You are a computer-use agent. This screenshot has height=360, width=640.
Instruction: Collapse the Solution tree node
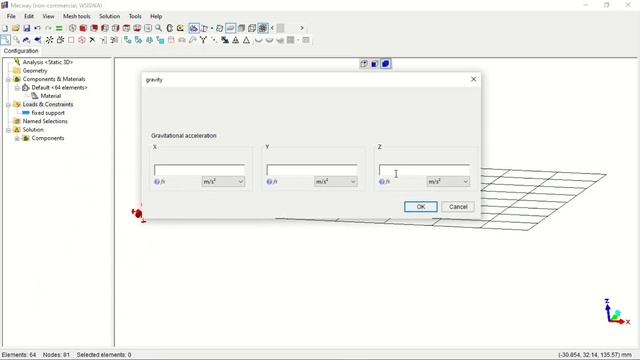tap(8, 130)
